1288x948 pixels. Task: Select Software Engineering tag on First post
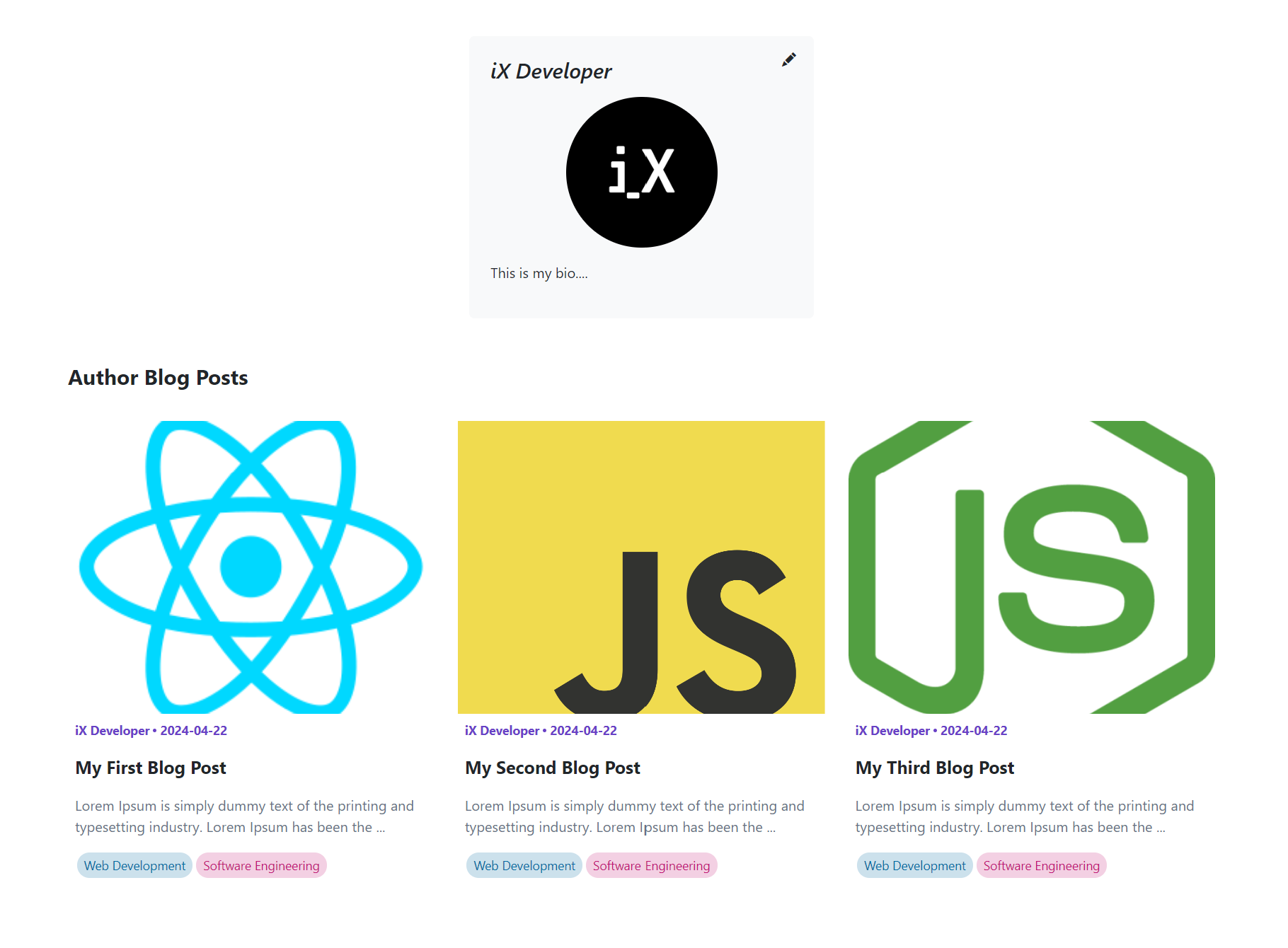[x=261, y=866]
